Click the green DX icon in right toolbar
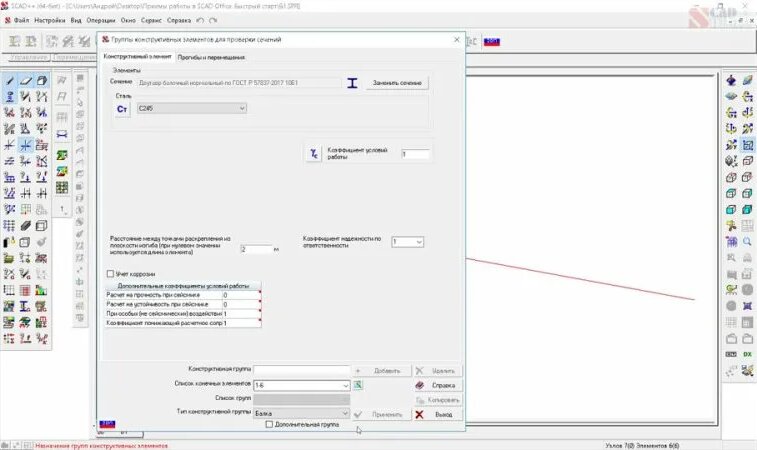This screenshot has height=450, width=757. coord(747,354)
